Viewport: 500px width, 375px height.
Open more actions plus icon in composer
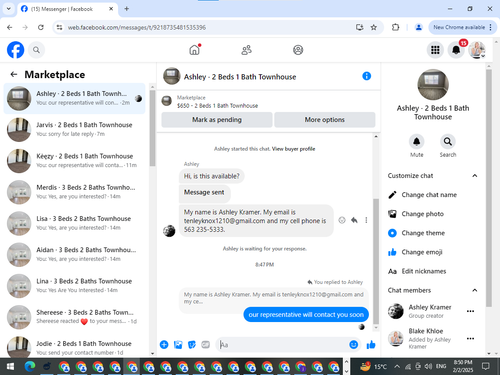pos(164,345)
